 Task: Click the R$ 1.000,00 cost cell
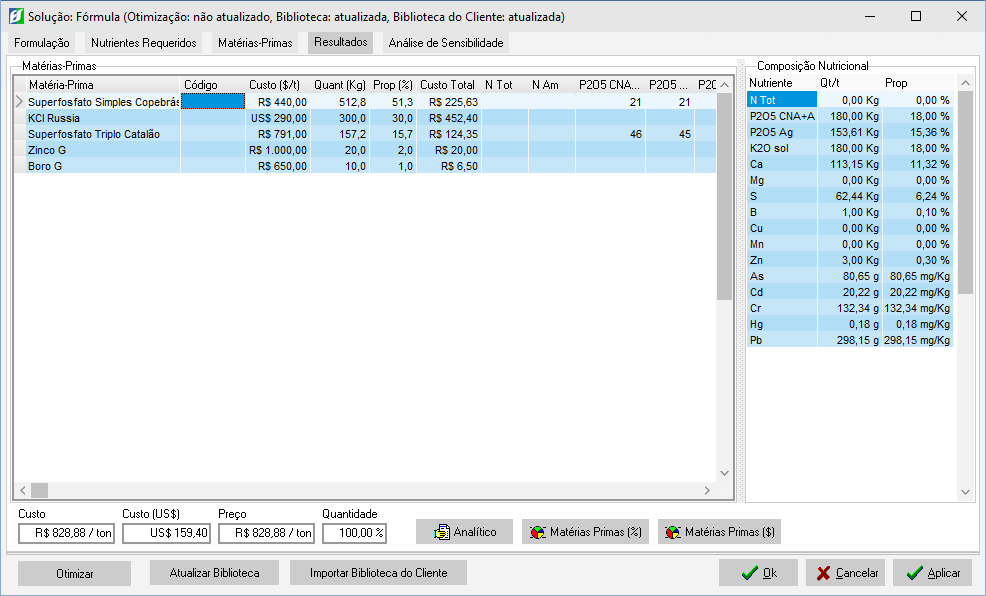point(277,150)
